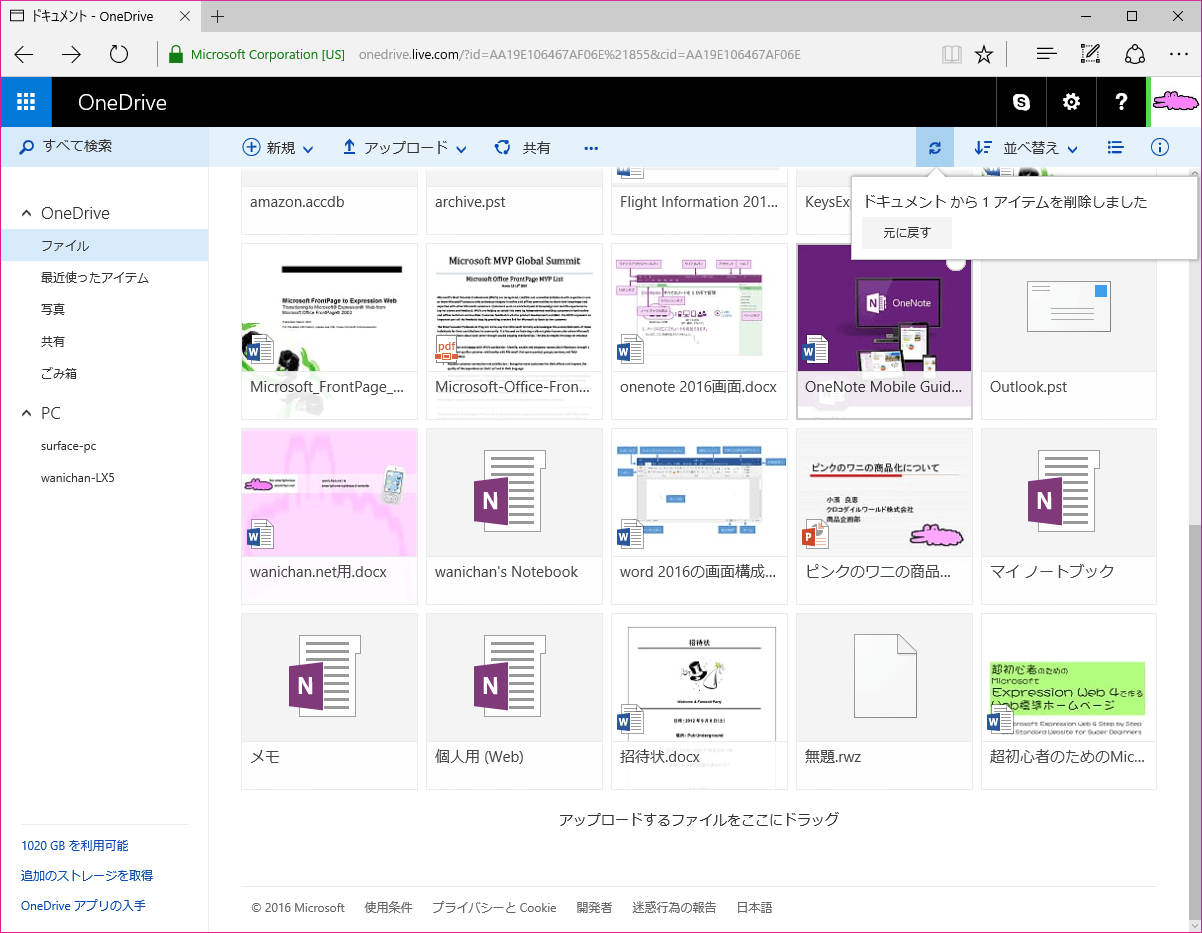Collapse the OneDrive section in sidebar
This screenshot has width=1202, height=933.
click(26, 214)
